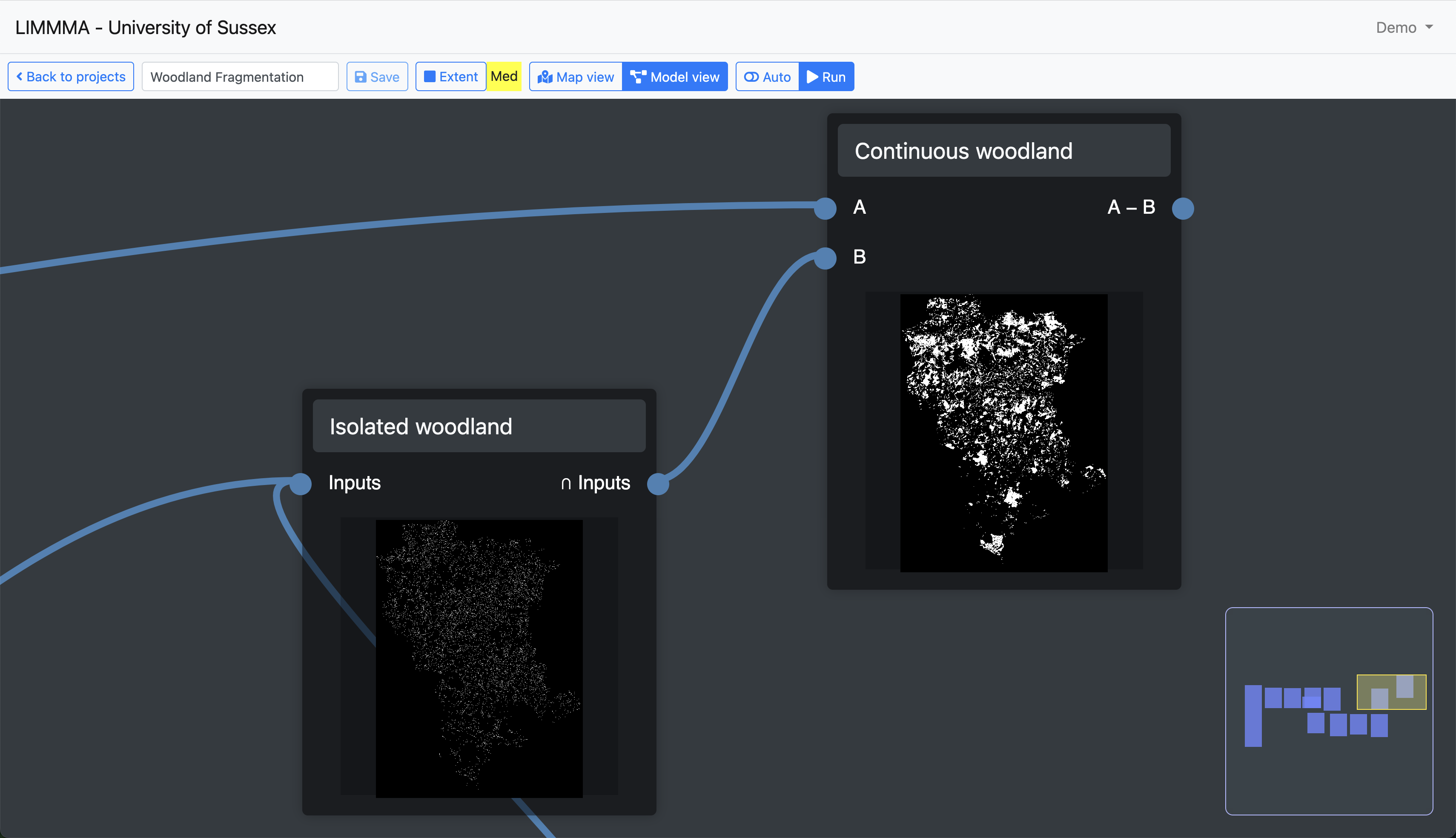Click the Continuous woodland map preview
Image resolution: width=1456 pixels, height=838 pixels.
(1003, 432)
